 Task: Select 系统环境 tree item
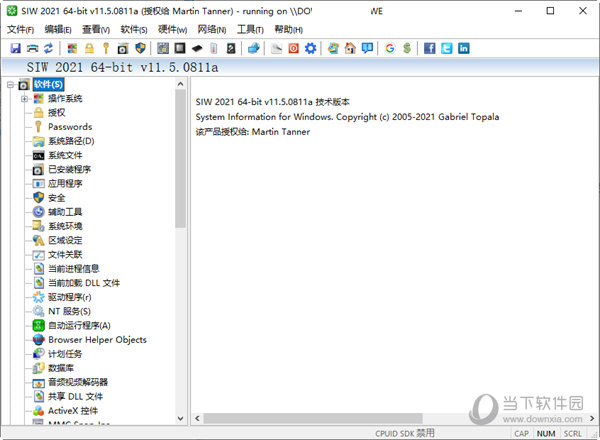pos(65,226)
